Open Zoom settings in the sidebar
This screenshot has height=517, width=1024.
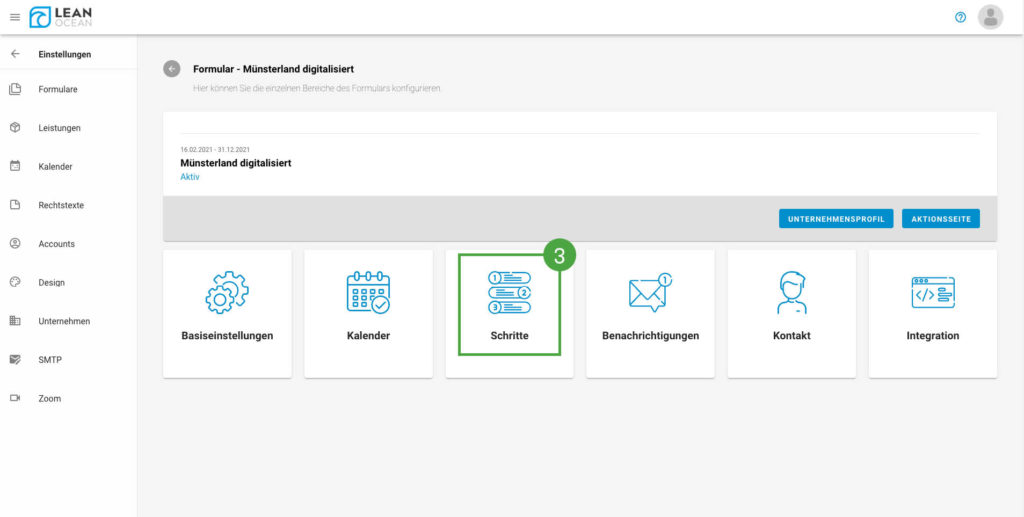[49, 398]
